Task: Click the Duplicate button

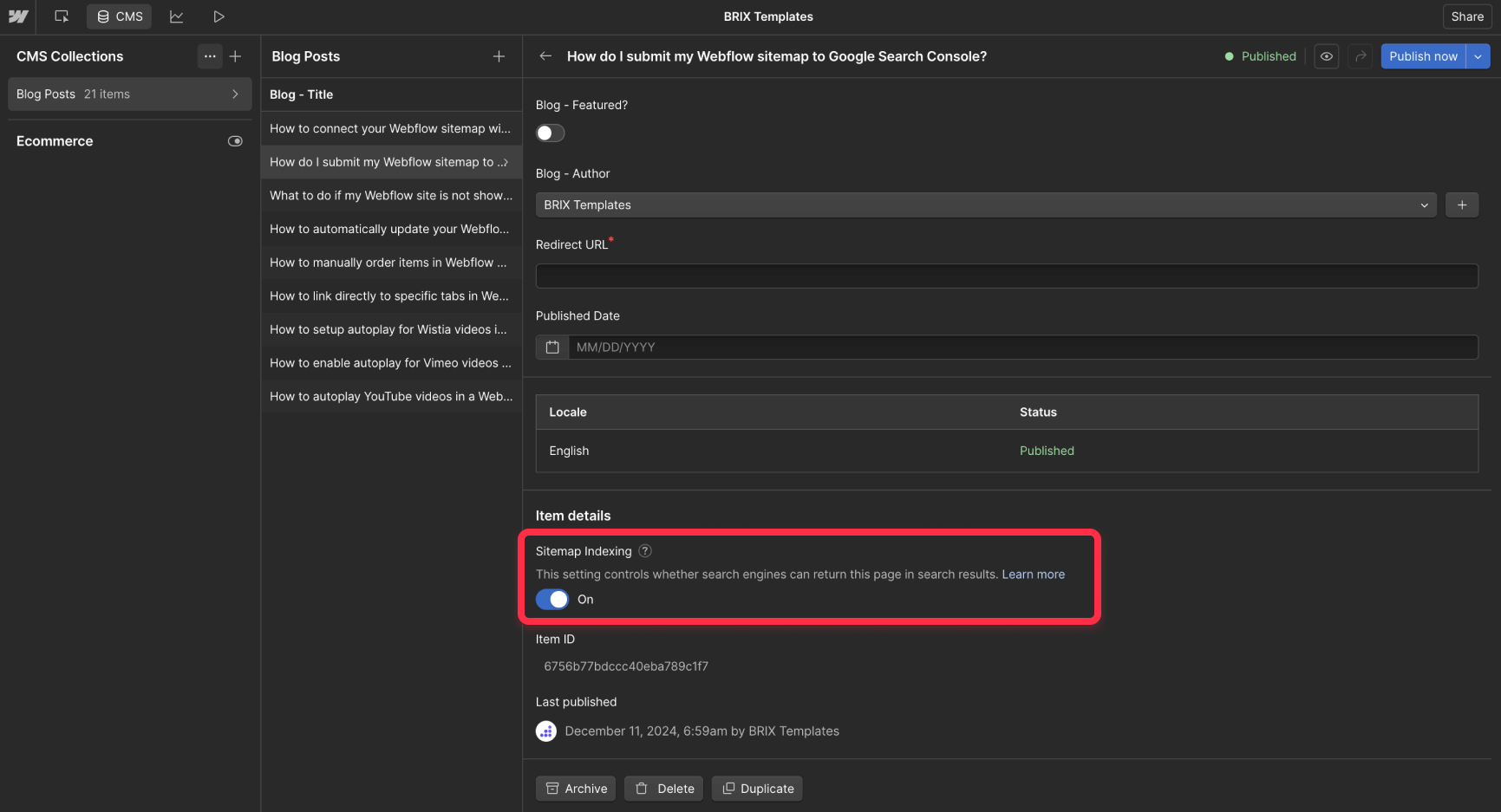Action: [758, 789]
